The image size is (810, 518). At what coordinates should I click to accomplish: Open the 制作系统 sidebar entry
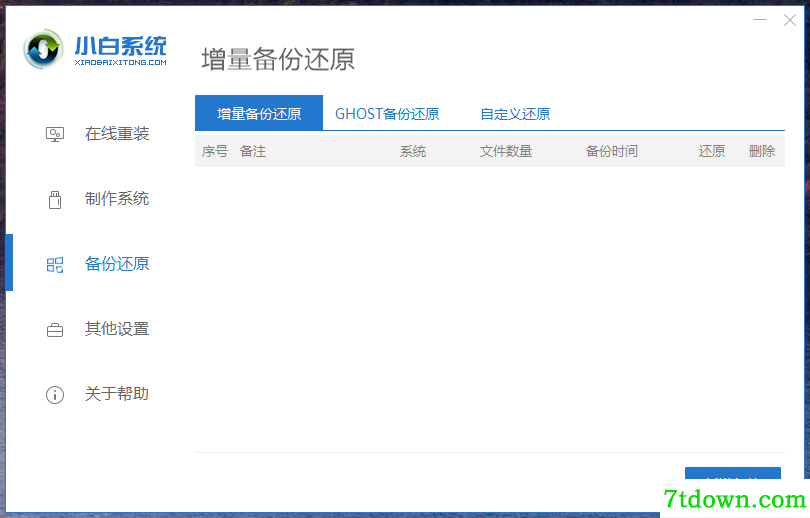pos(117,199)
